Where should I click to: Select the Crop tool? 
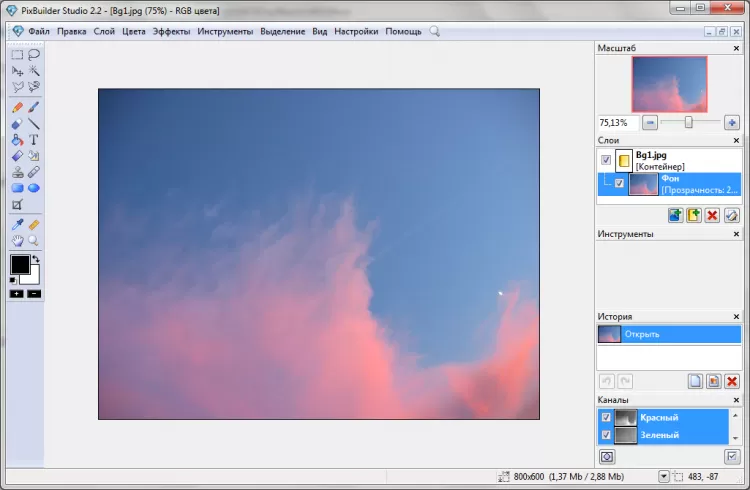tap(17, 204)
